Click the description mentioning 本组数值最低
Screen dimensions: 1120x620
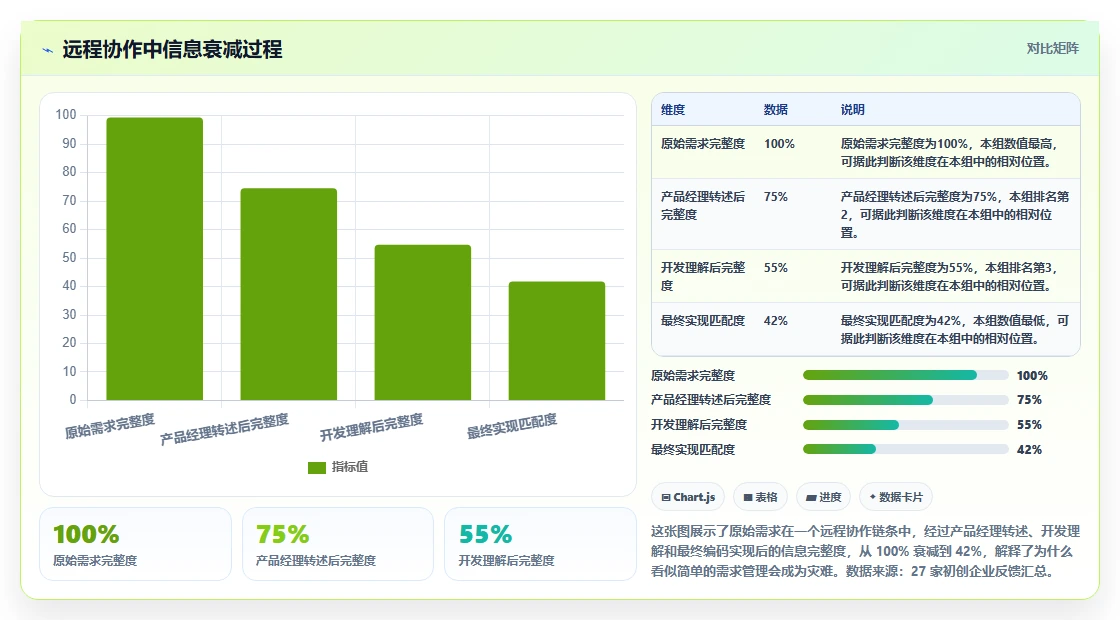tap(954, 329)
